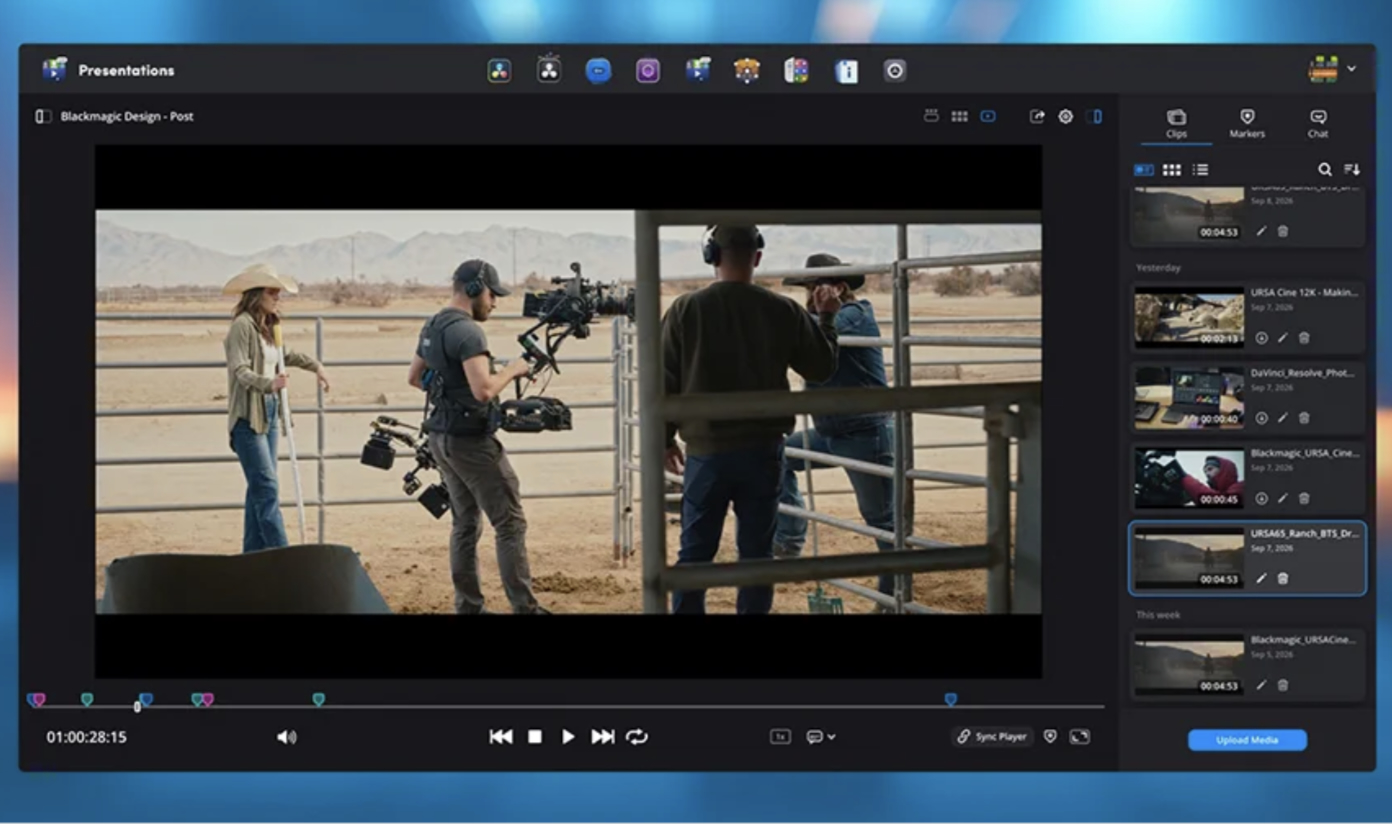1392x824 pixels.
Task: Toggle the left sidebar panel
Action: [x=43, y=116]
